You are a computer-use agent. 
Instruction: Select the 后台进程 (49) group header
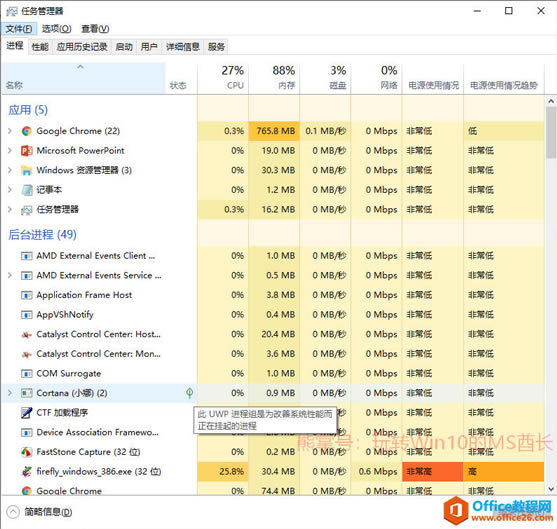click(42, 234)
